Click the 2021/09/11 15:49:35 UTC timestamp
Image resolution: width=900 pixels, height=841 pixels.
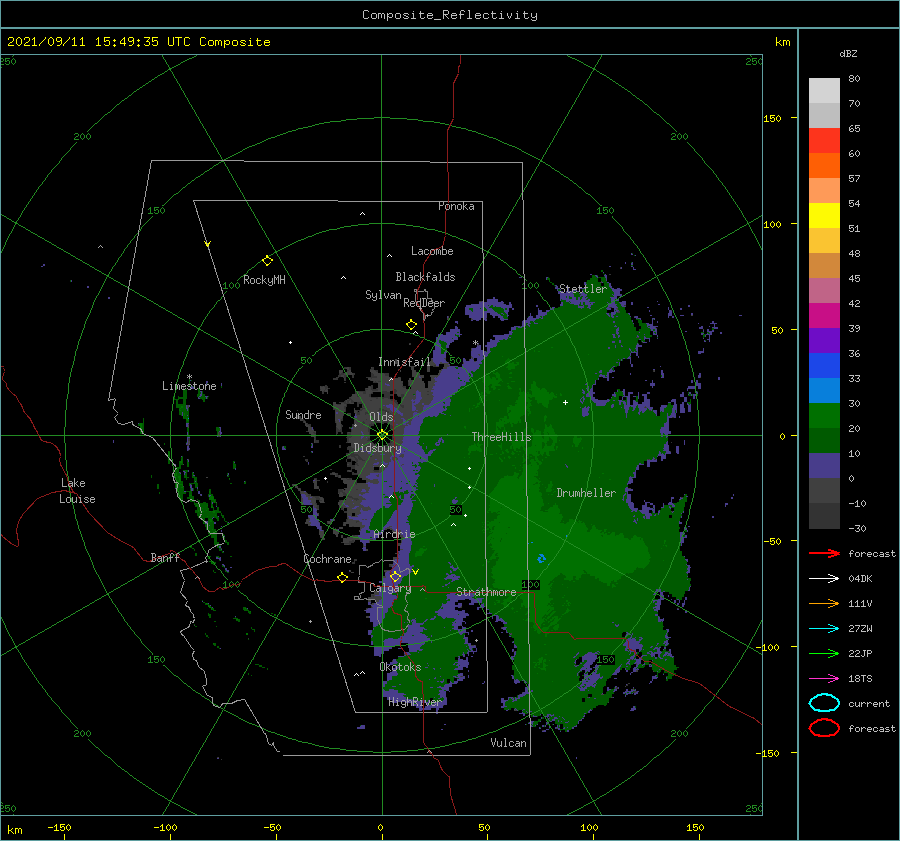pyautogui.click(x=98, y=42)
